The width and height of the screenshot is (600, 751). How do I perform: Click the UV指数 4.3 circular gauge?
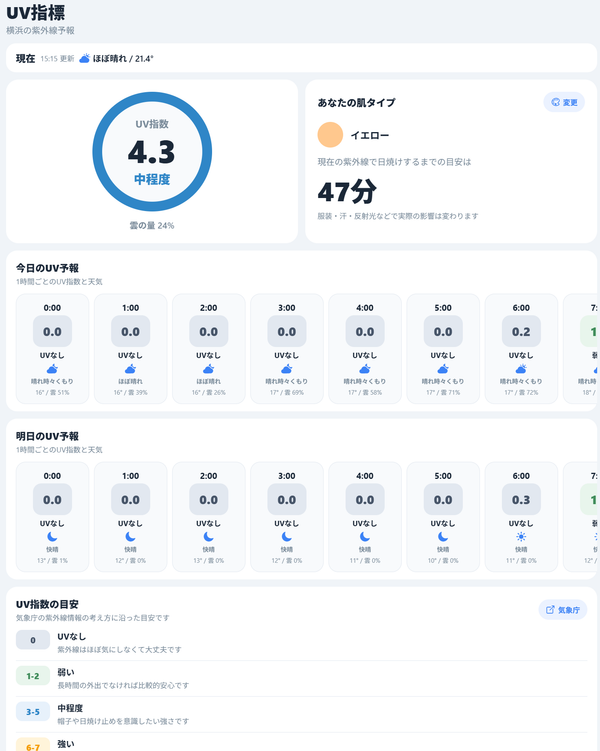tap(152, 152)
